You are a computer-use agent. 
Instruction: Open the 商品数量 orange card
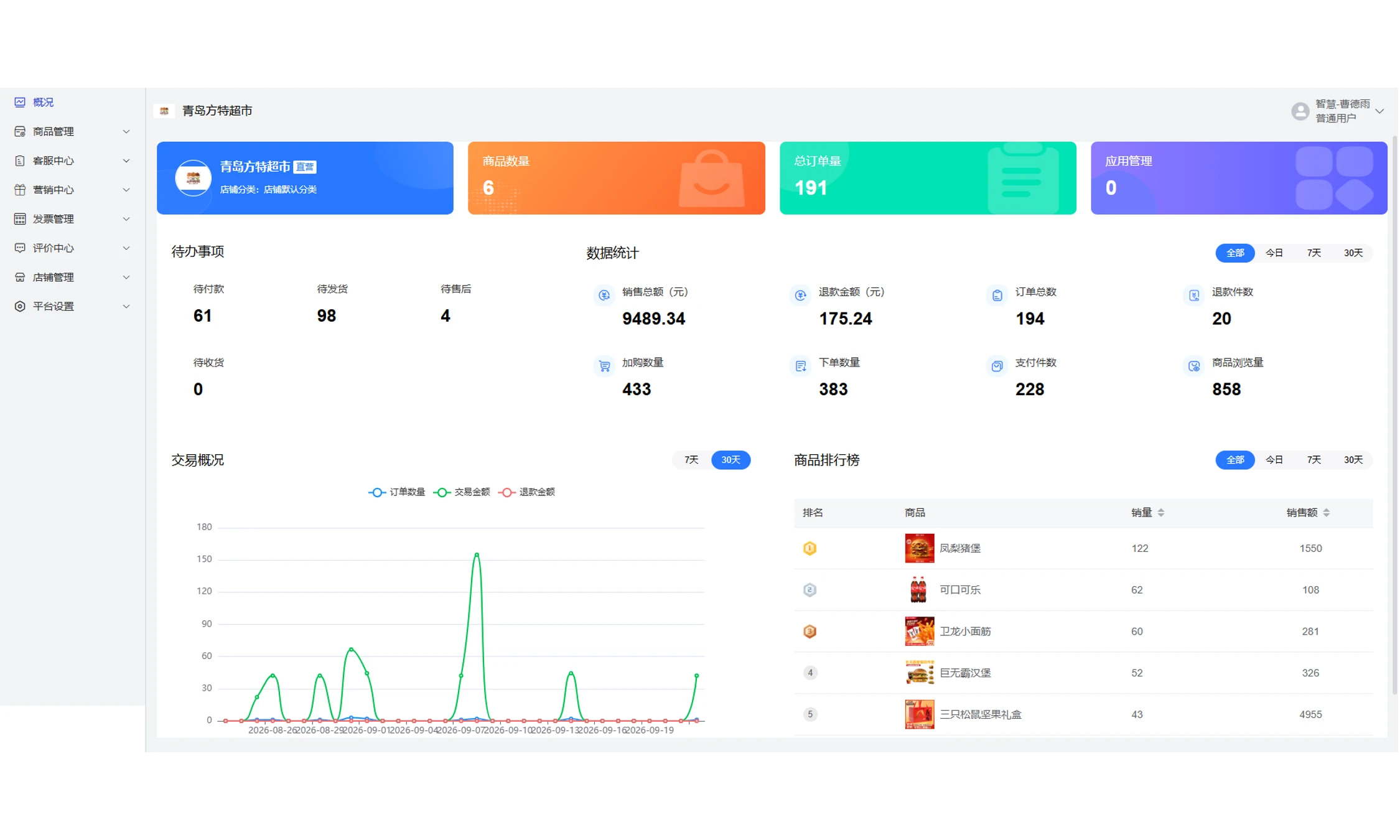pyautogui.click(x=617, y=178)
